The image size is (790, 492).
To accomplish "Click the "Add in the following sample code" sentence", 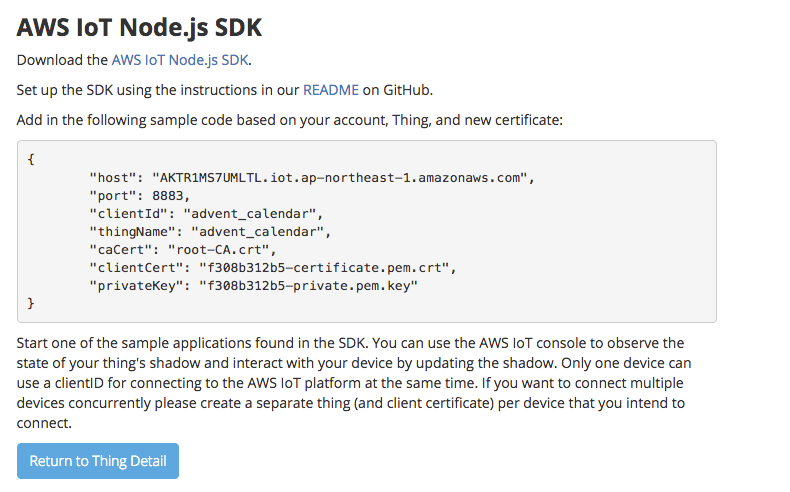I will pyautogui.click(x=290, y=120).
